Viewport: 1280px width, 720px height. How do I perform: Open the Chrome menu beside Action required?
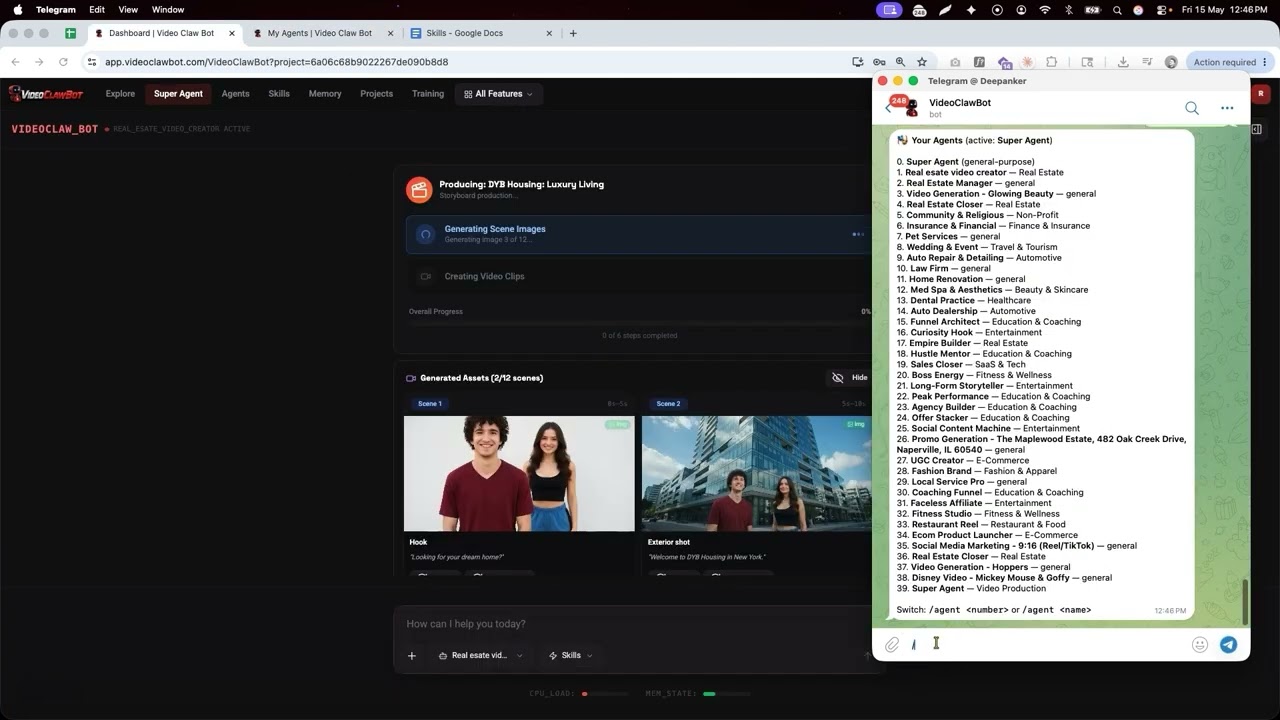[x=1266, y=62]
